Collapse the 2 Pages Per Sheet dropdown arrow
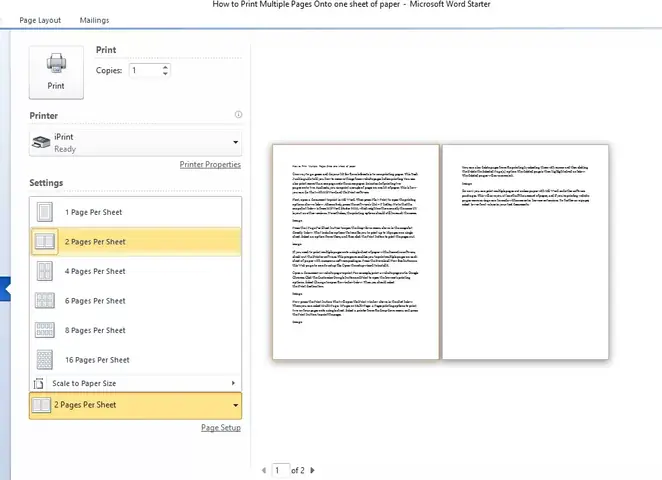This screenshot has height=480, width=662. pos(236,405)
